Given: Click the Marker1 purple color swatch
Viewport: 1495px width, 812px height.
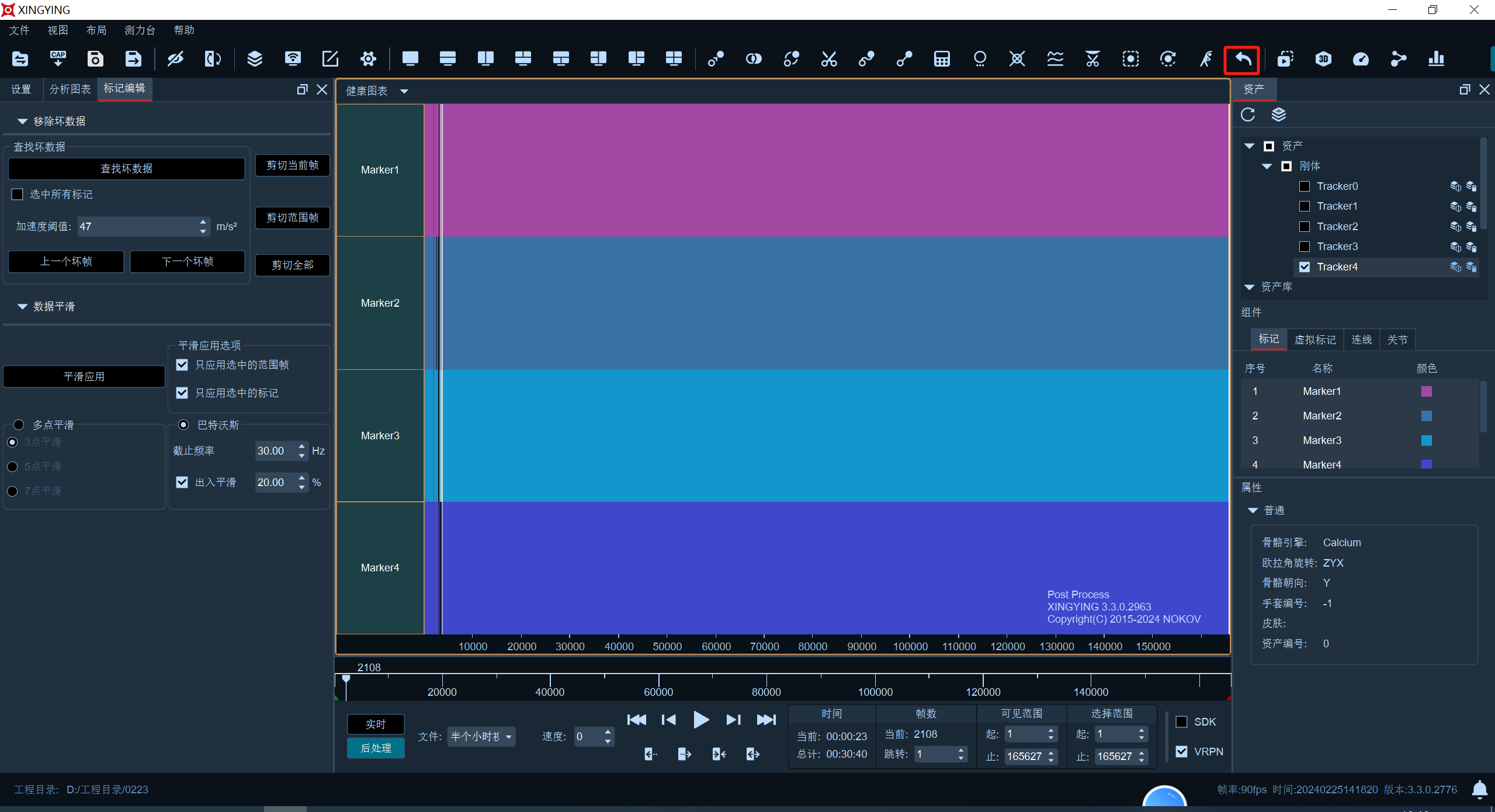Looking at the screenshot, I should click(1426, 391).
